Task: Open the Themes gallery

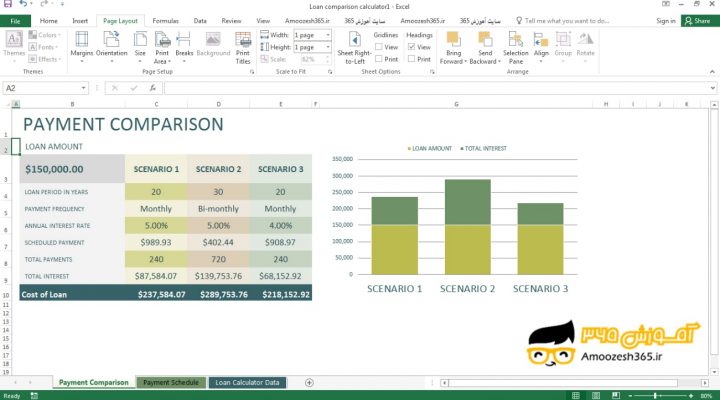Action: tap(14, 45)
